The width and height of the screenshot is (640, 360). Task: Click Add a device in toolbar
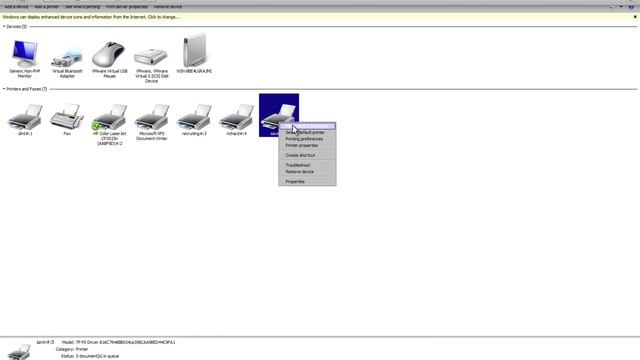(16, 7)
